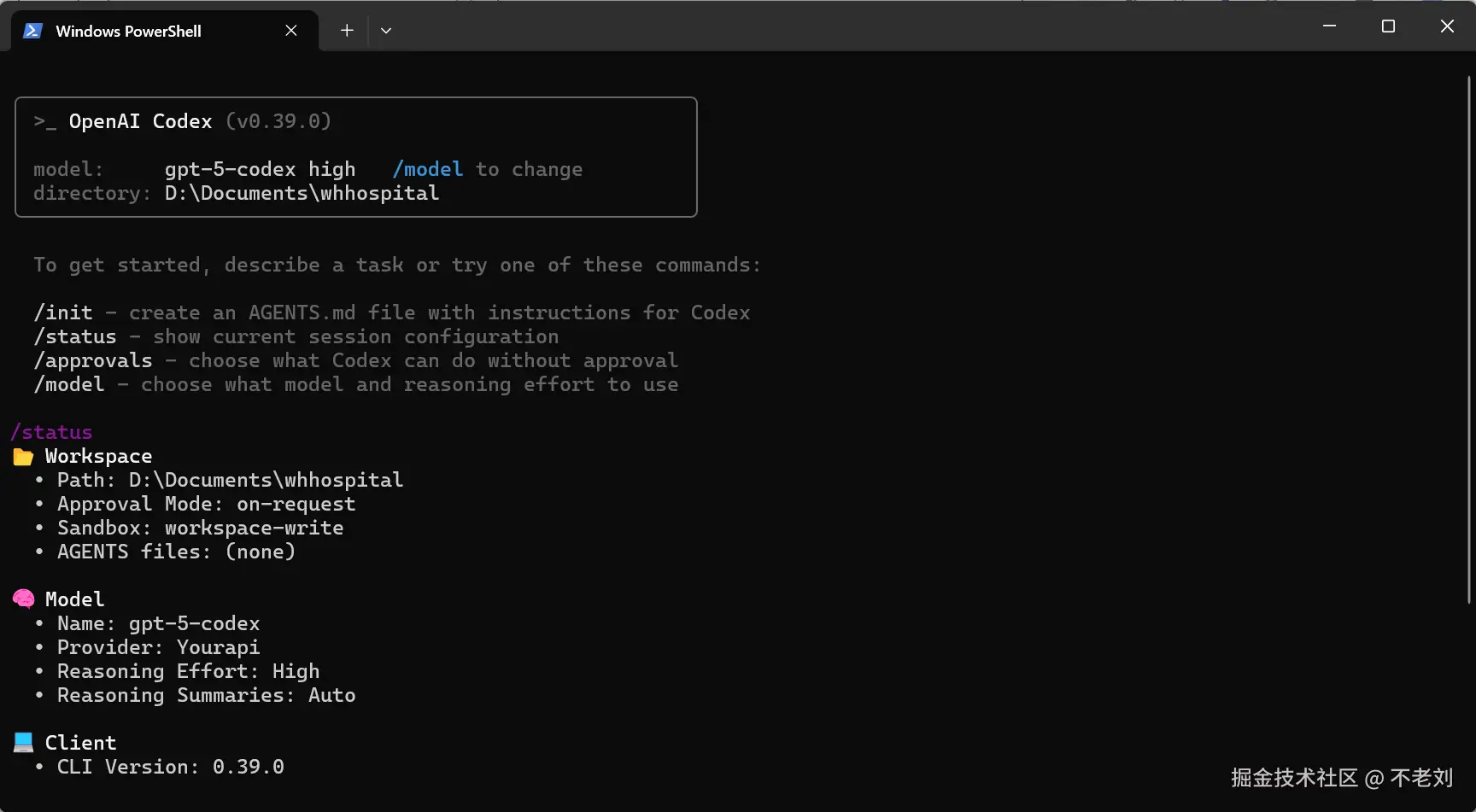Click the "To get started" intro line
Viewport: 1476px width, 812px height.
click(397, 265)
